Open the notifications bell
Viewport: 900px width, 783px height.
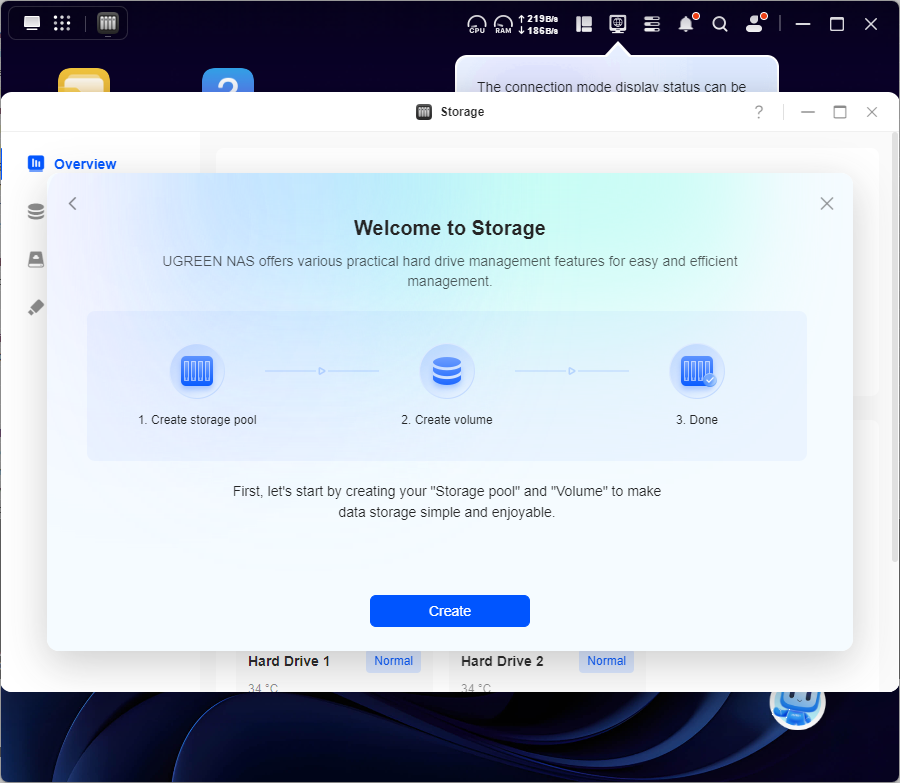coord(686,24)
